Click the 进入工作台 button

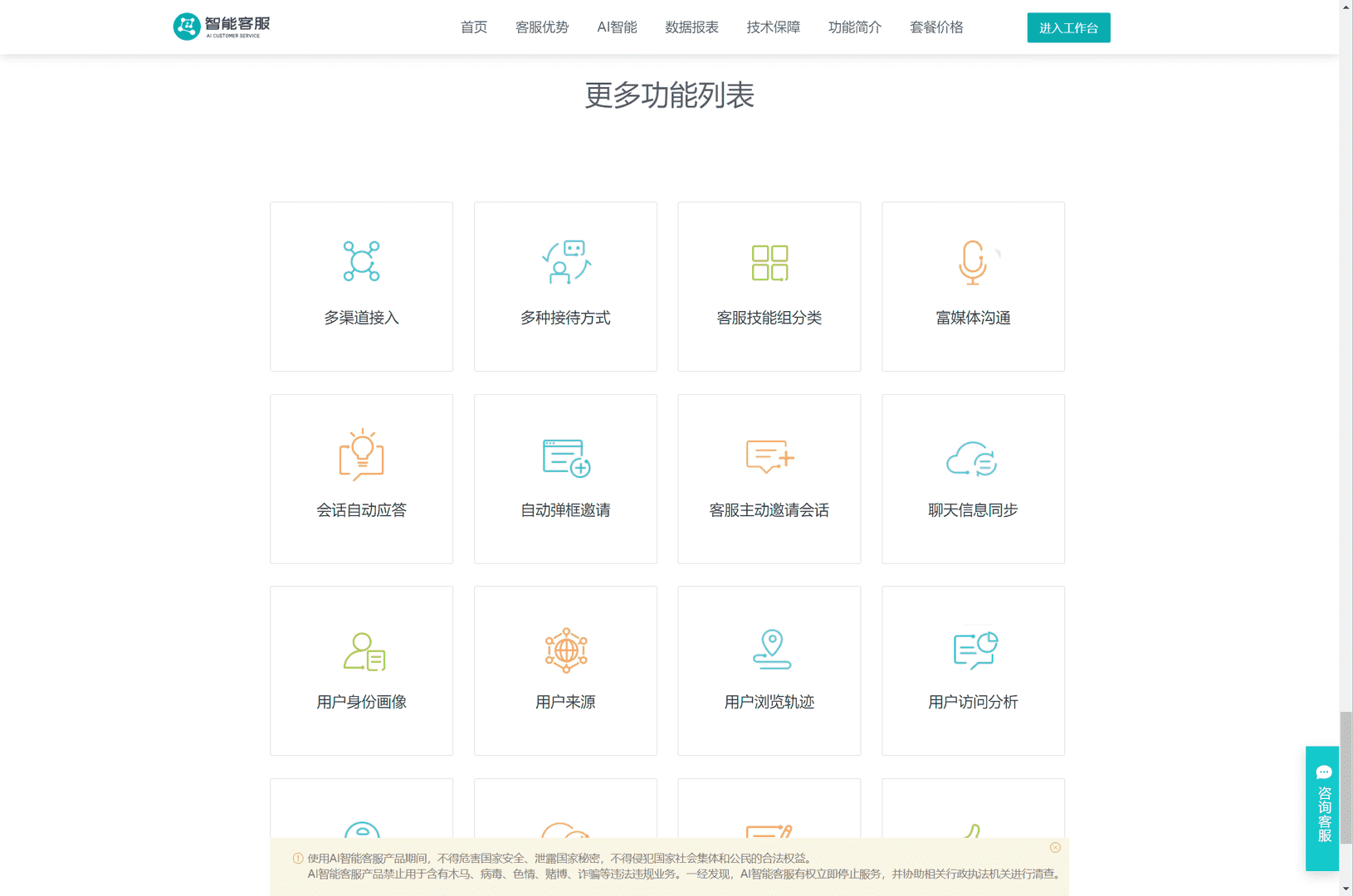click(x=1068, y=27)
